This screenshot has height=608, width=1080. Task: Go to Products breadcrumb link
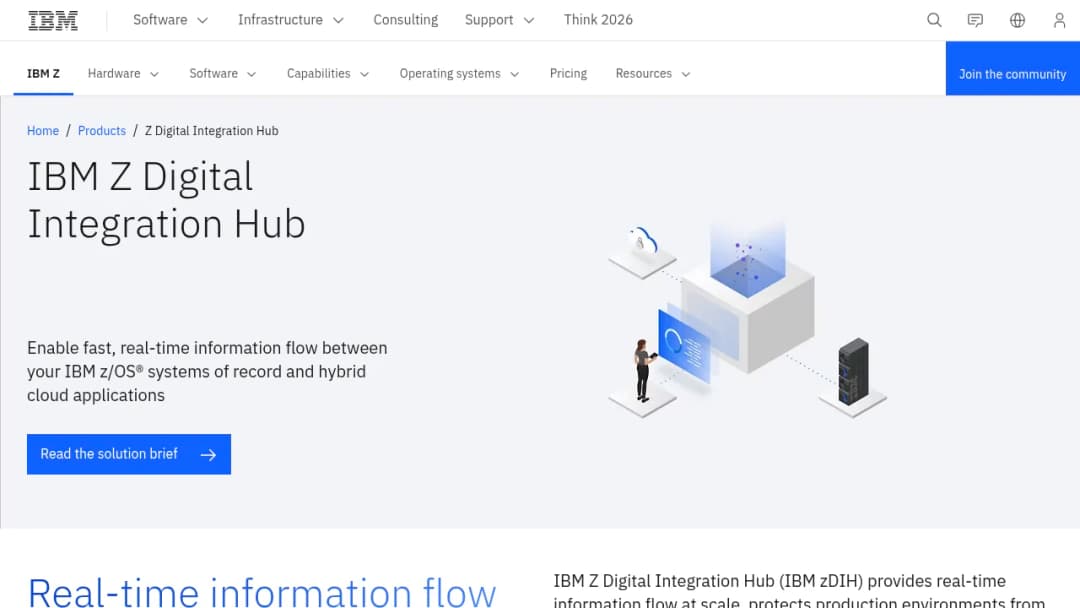[102, 131]
